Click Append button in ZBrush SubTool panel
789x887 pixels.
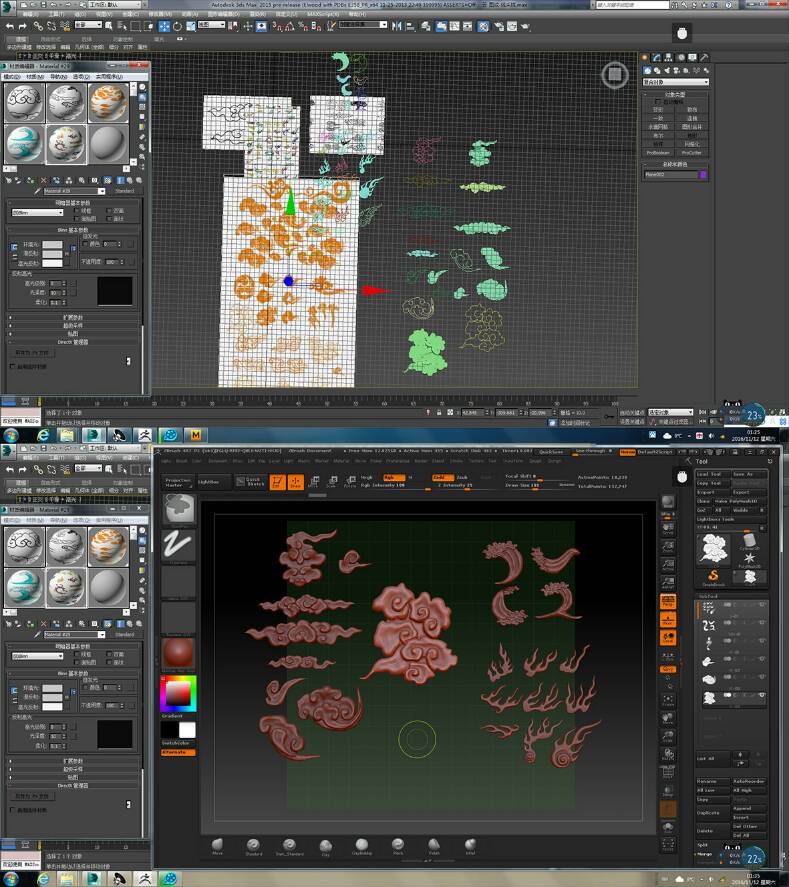(x=749, y=808)
